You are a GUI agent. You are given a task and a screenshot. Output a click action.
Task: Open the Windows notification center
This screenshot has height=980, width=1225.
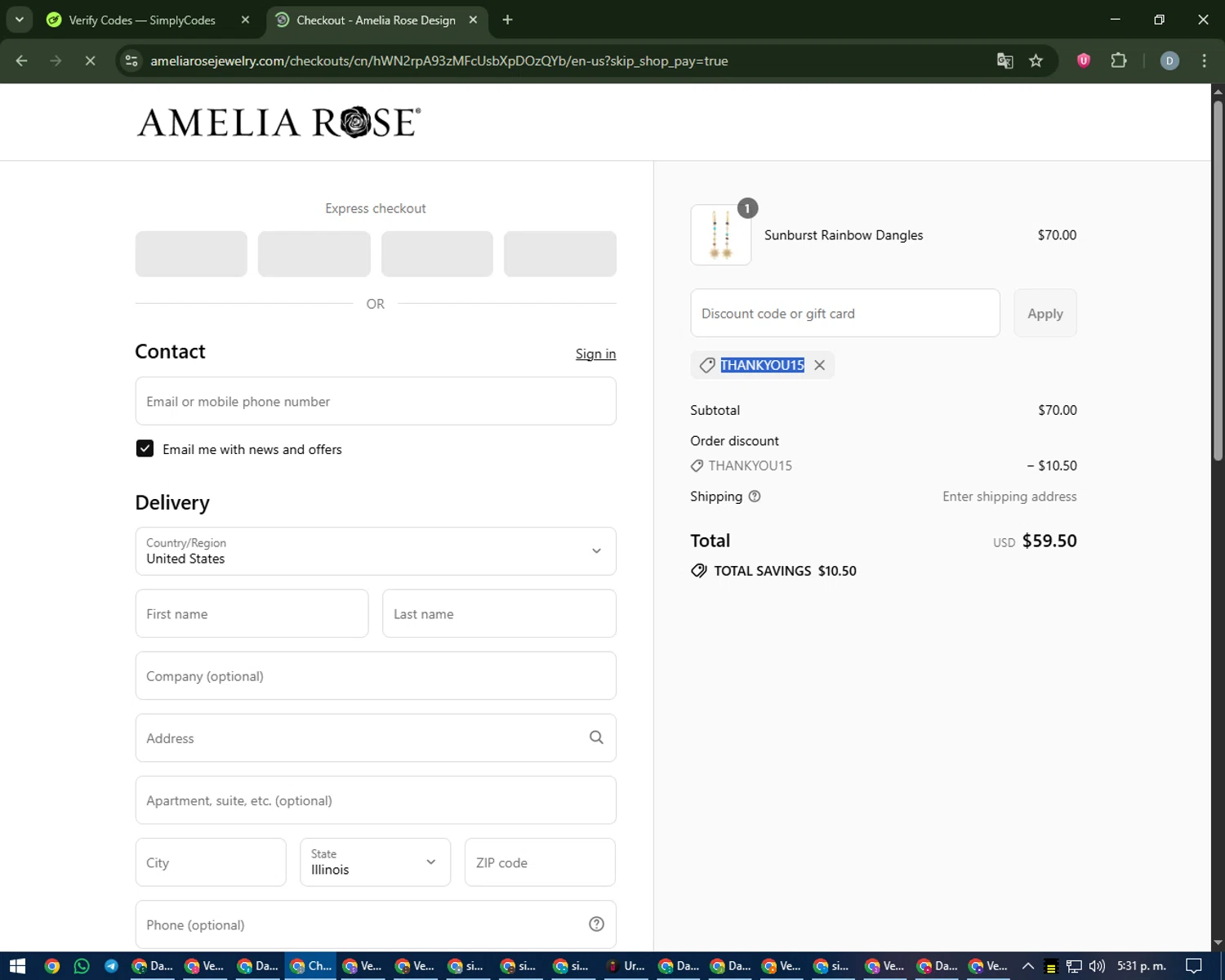[1194, 966]
